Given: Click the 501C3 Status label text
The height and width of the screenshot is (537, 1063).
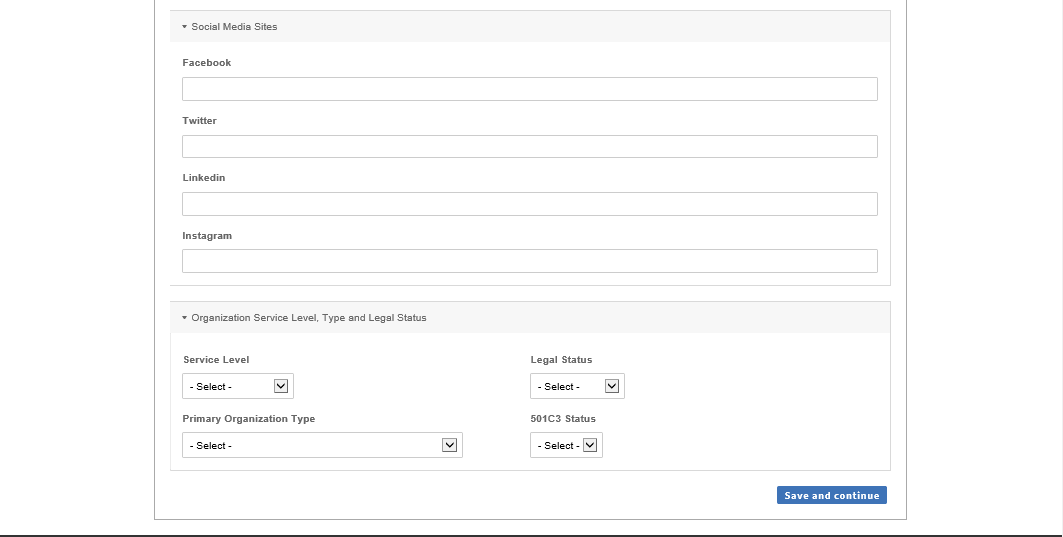Looking at the screenshot, I should point(562,419).
